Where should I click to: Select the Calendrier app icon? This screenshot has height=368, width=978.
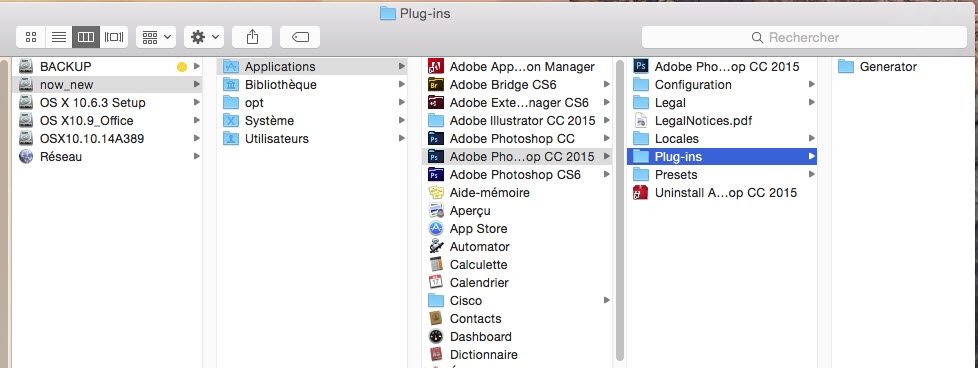[x=436, y=283]
